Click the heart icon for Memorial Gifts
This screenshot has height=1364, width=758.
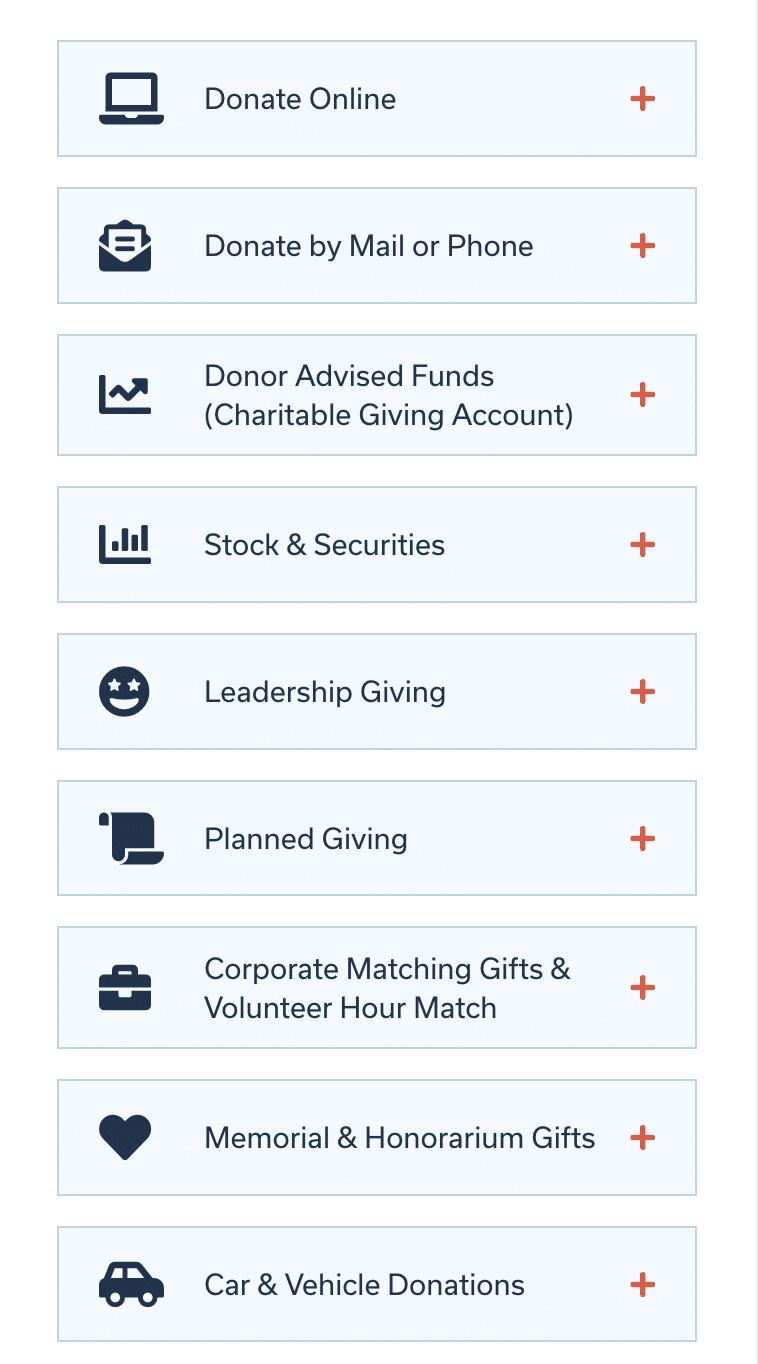(125, 1138)
